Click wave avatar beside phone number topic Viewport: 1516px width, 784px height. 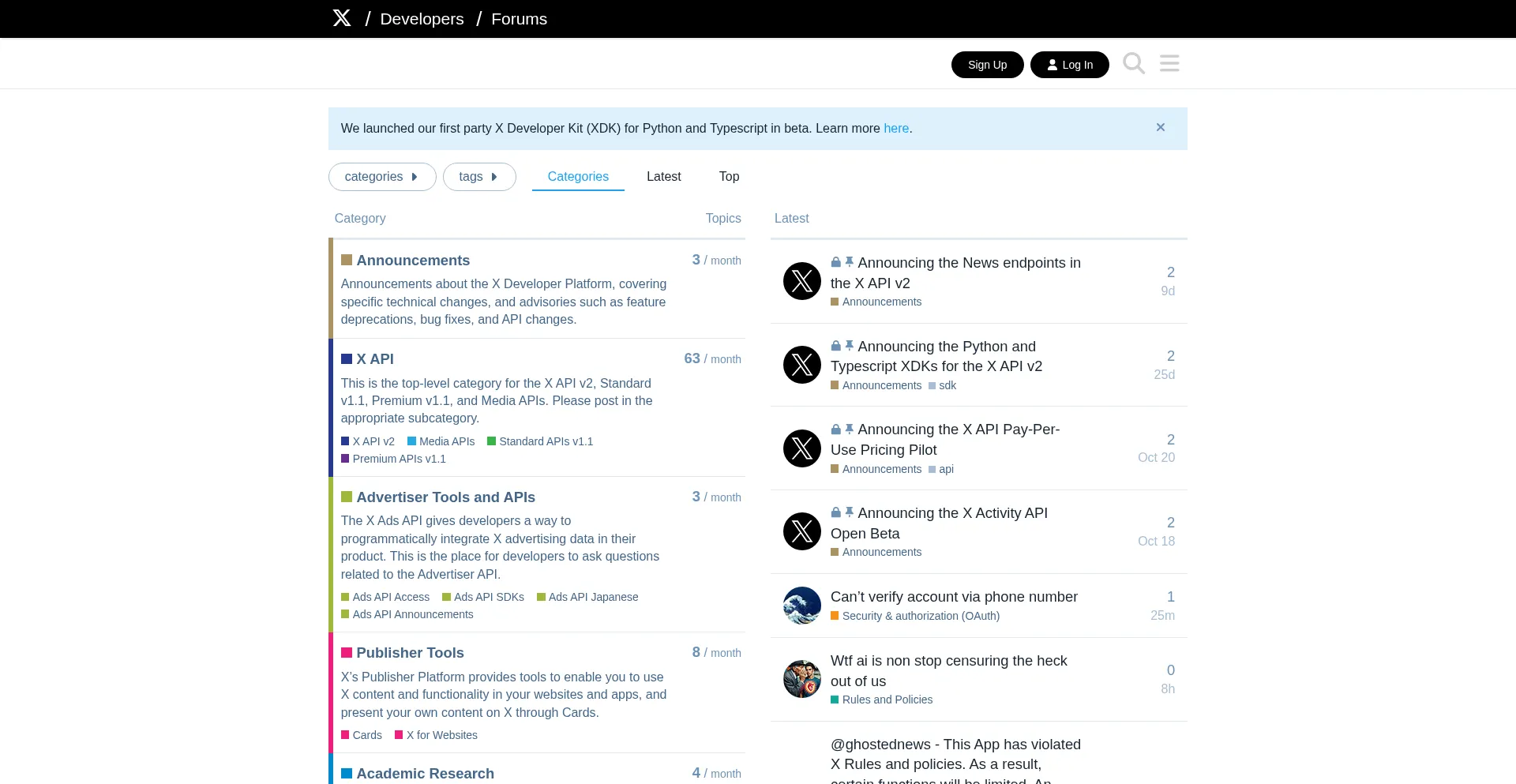[x=802, y=606]
